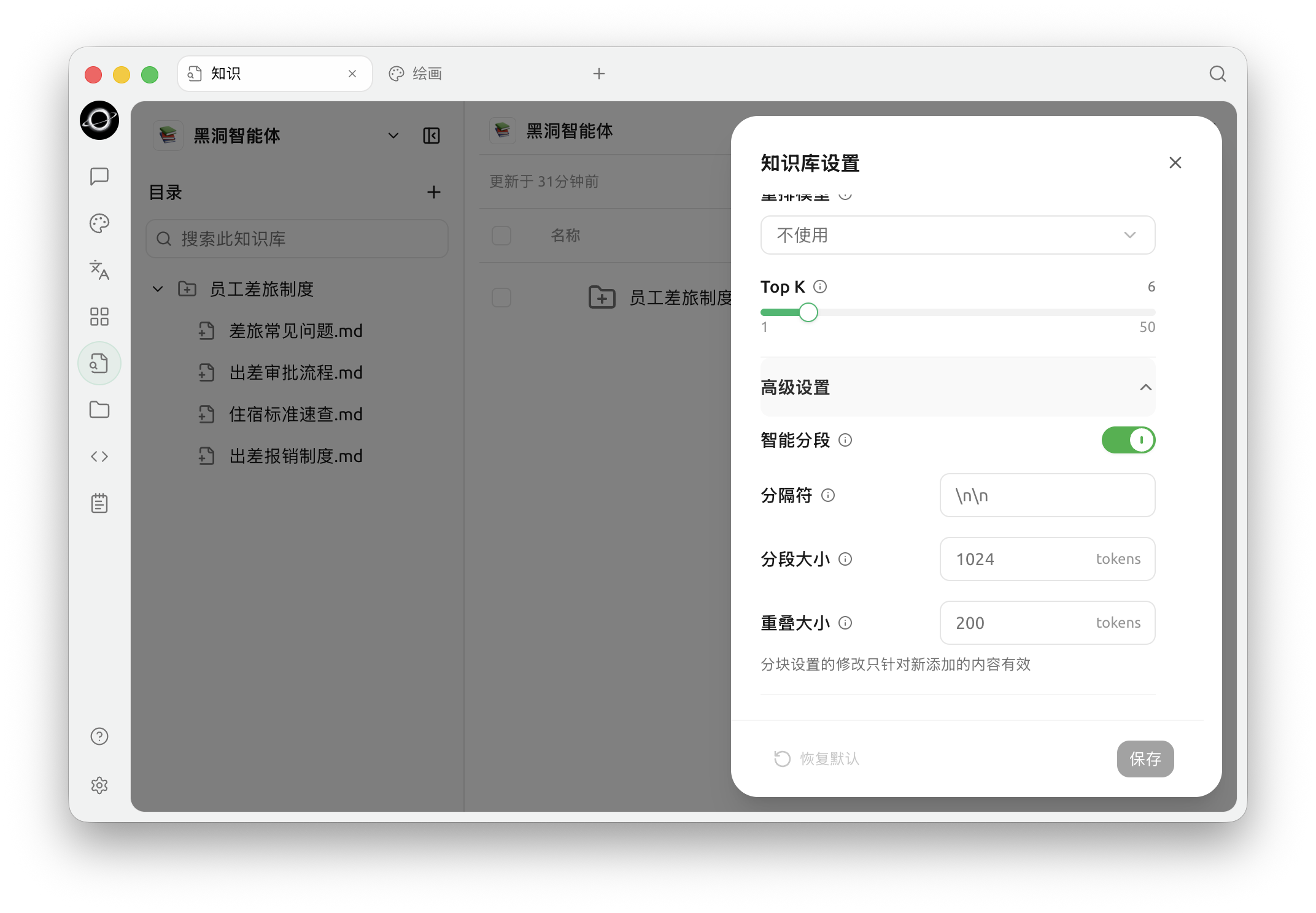Image resolution: width=1316 pixels, height=913 pixels.
Task: Show info tooltip for 智能分段
Action: tap(845, 440)
